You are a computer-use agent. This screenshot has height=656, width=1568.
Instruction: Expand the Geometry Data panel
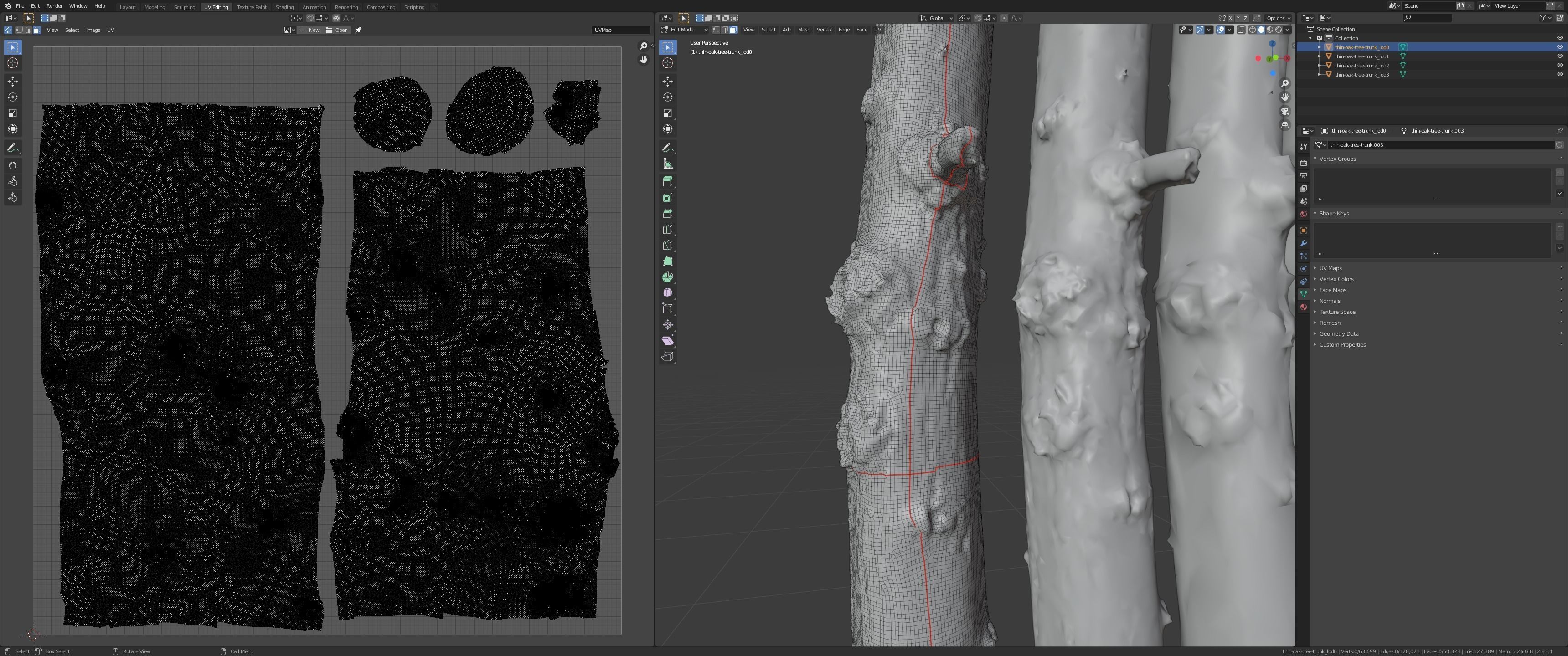1339,333
